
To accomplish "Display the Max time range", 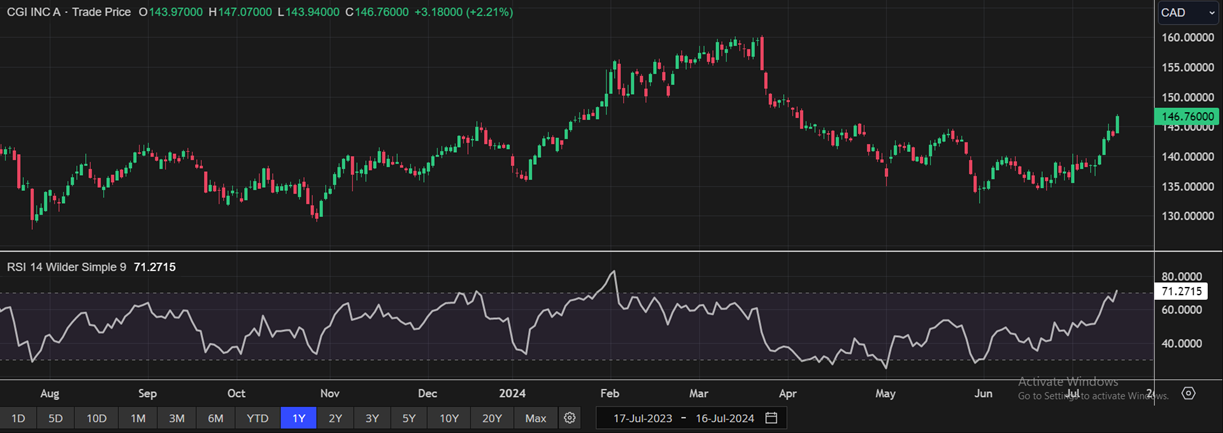I will click(535, 418).
